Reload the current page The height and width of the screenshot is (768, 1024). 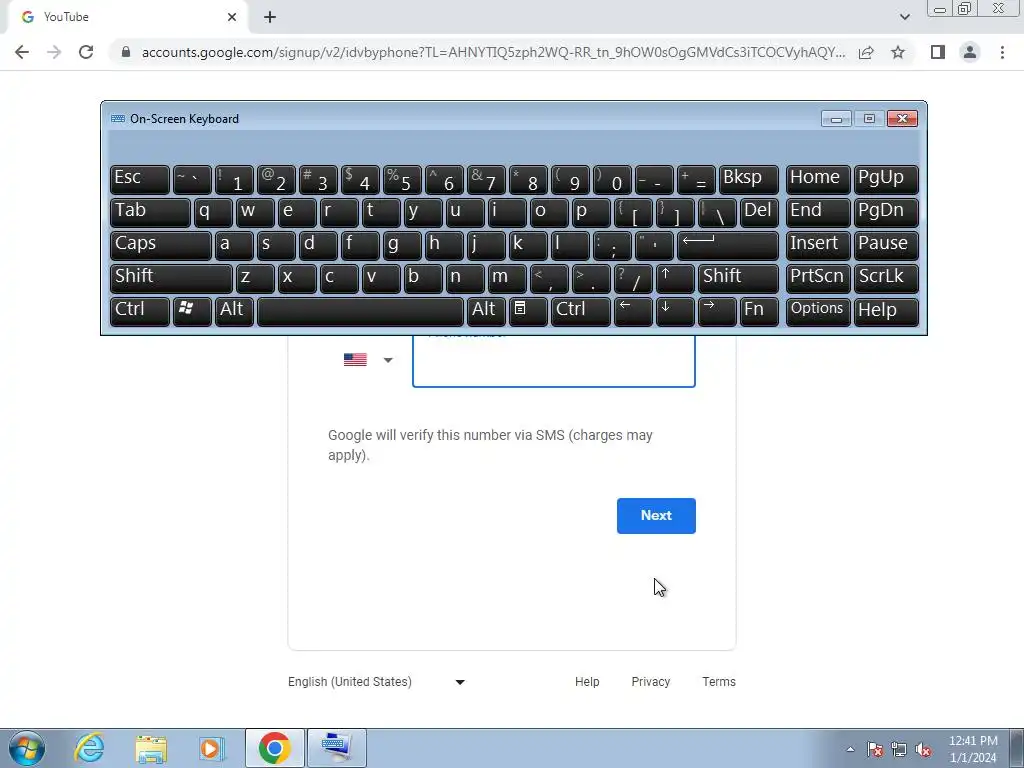[x=86, y=52]
